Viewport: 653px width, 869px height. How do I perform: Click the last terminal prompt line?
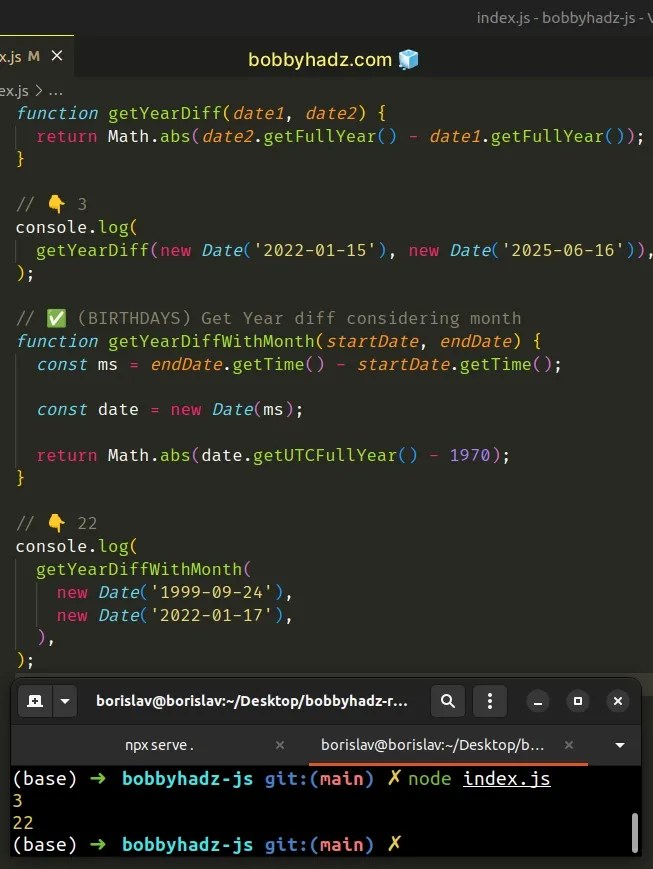click(206, 845)
